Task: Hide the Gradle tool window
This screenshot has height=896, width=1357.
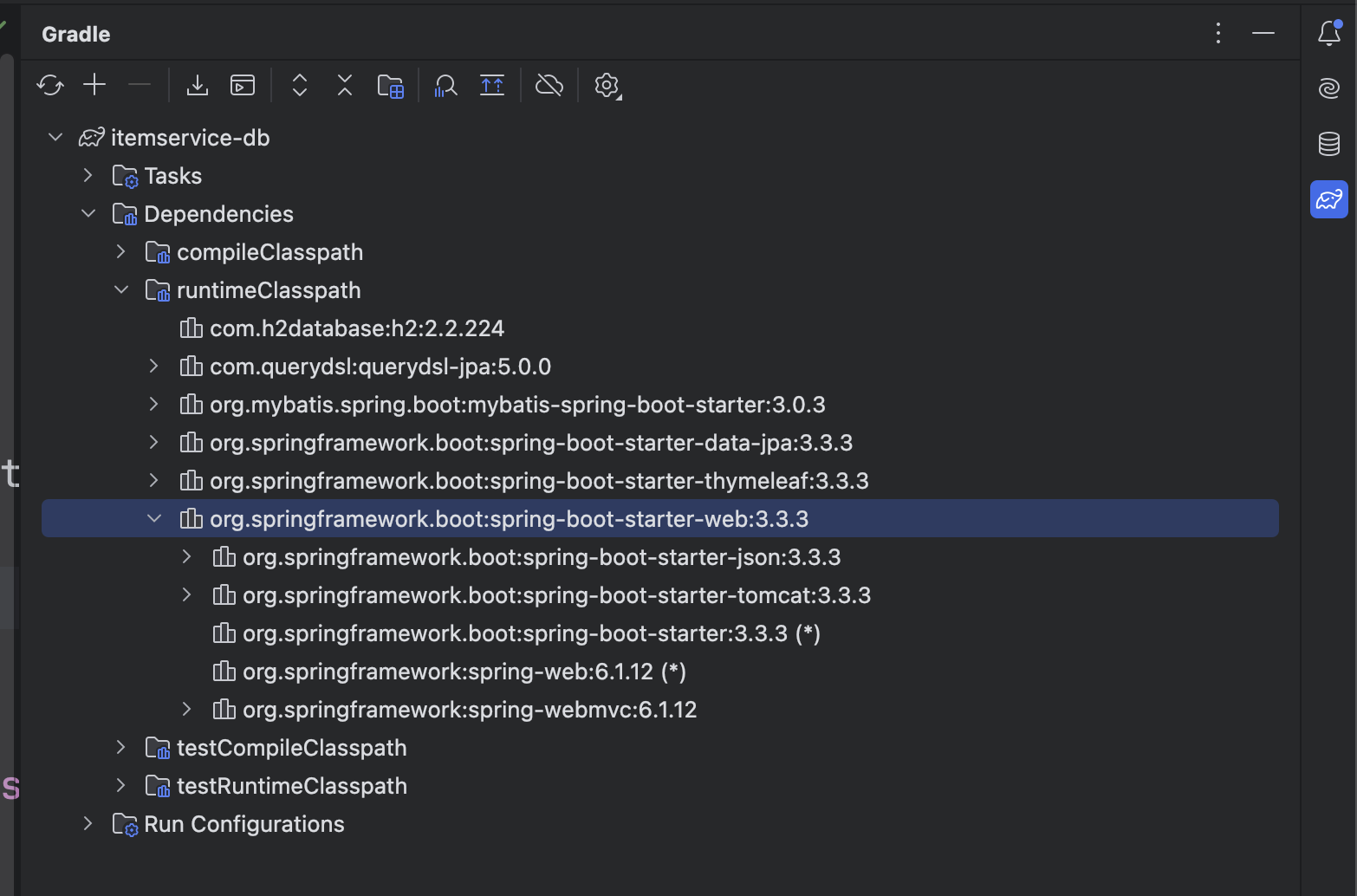Action: click(1263, 34)
